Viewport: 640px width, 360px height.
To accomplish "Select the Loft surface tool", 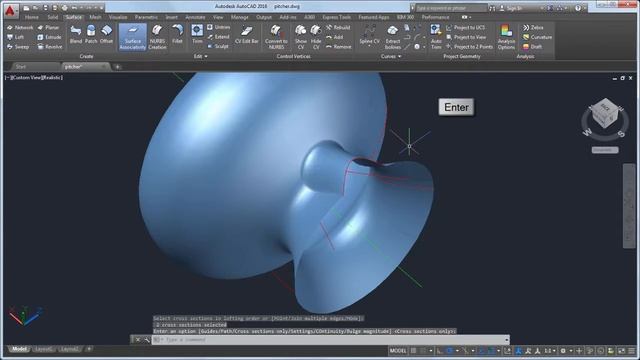I will tap(16, 37).
